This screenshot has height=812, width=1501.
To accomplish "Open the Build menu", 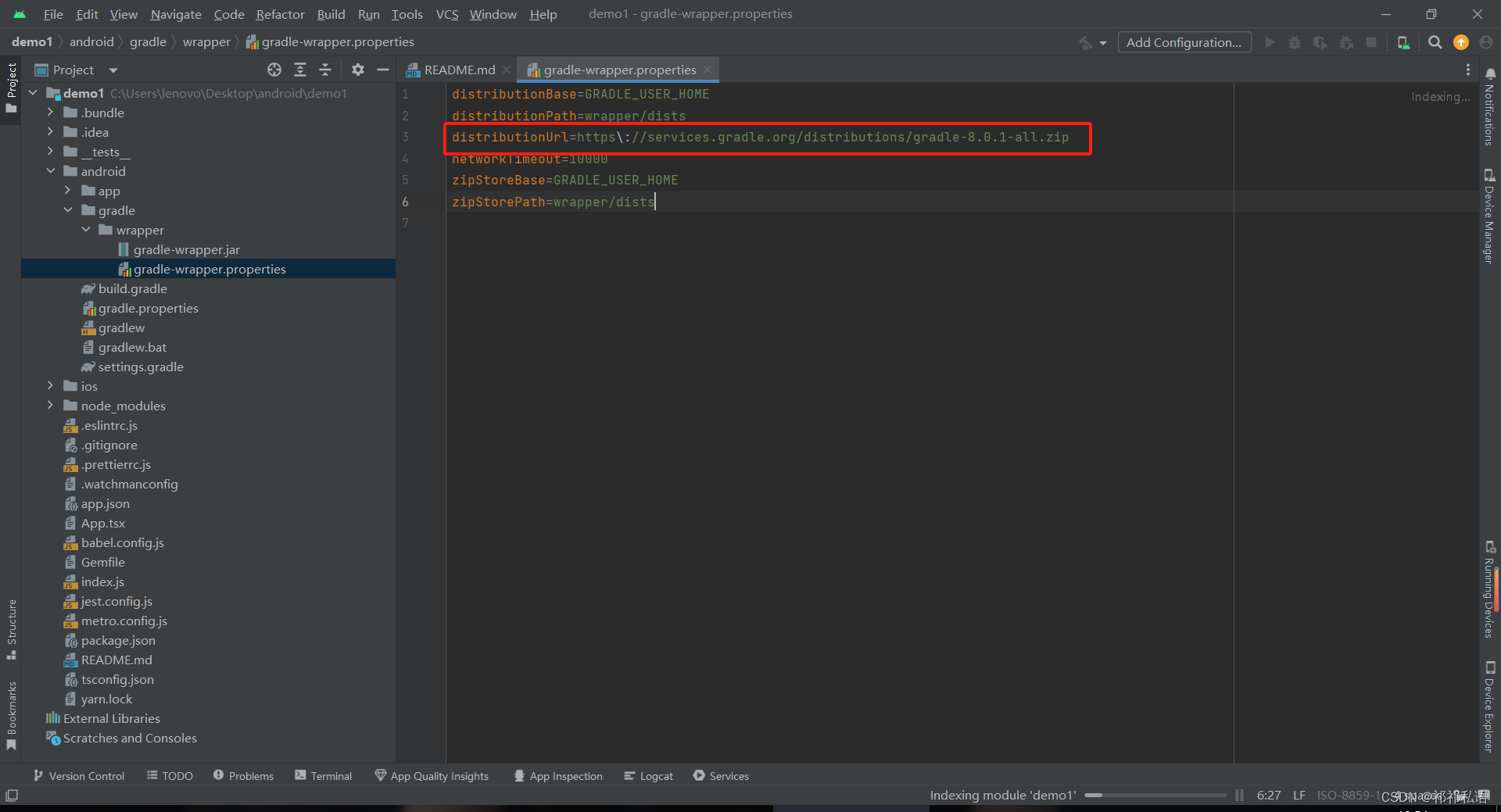I will (331, 14).
